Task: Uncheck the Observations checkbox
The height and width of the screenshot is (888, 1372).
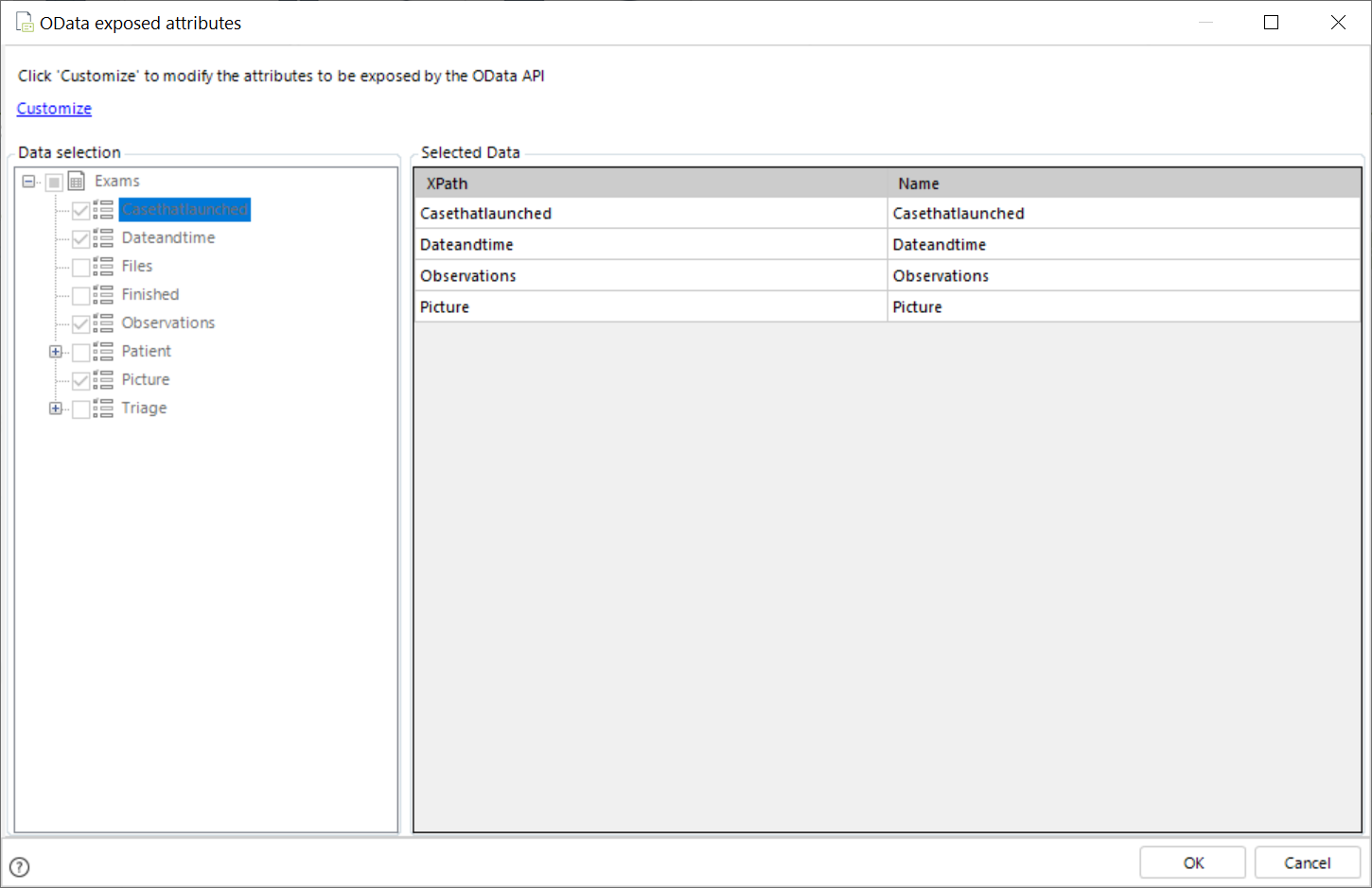Action: click(x=81, y=323)
